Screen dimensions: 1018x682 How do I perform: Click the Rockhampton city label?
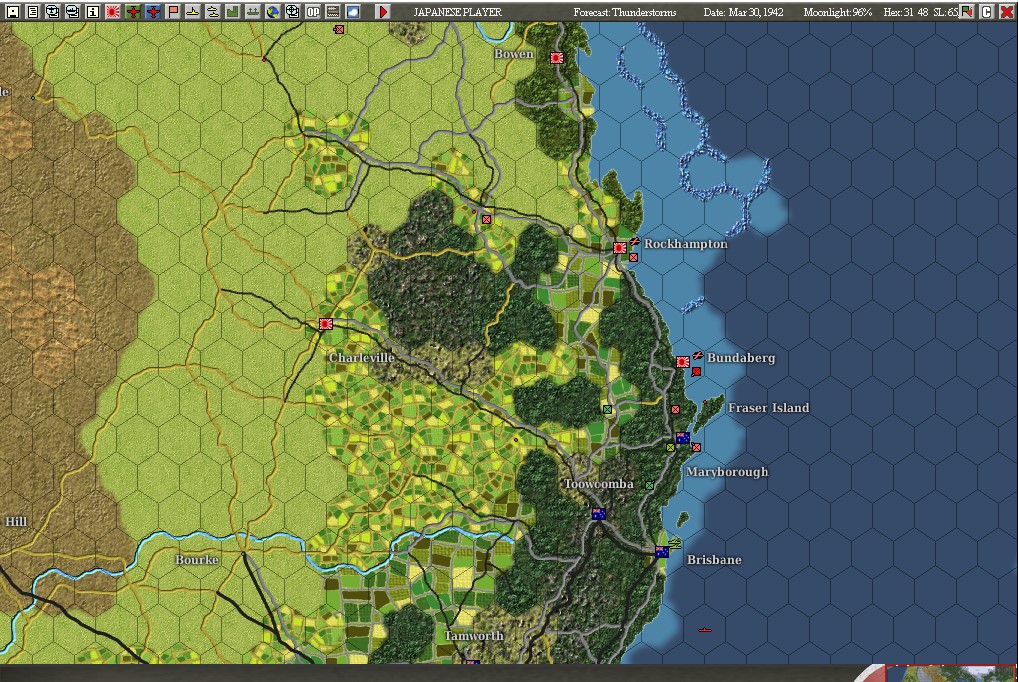tap(686, 244)
